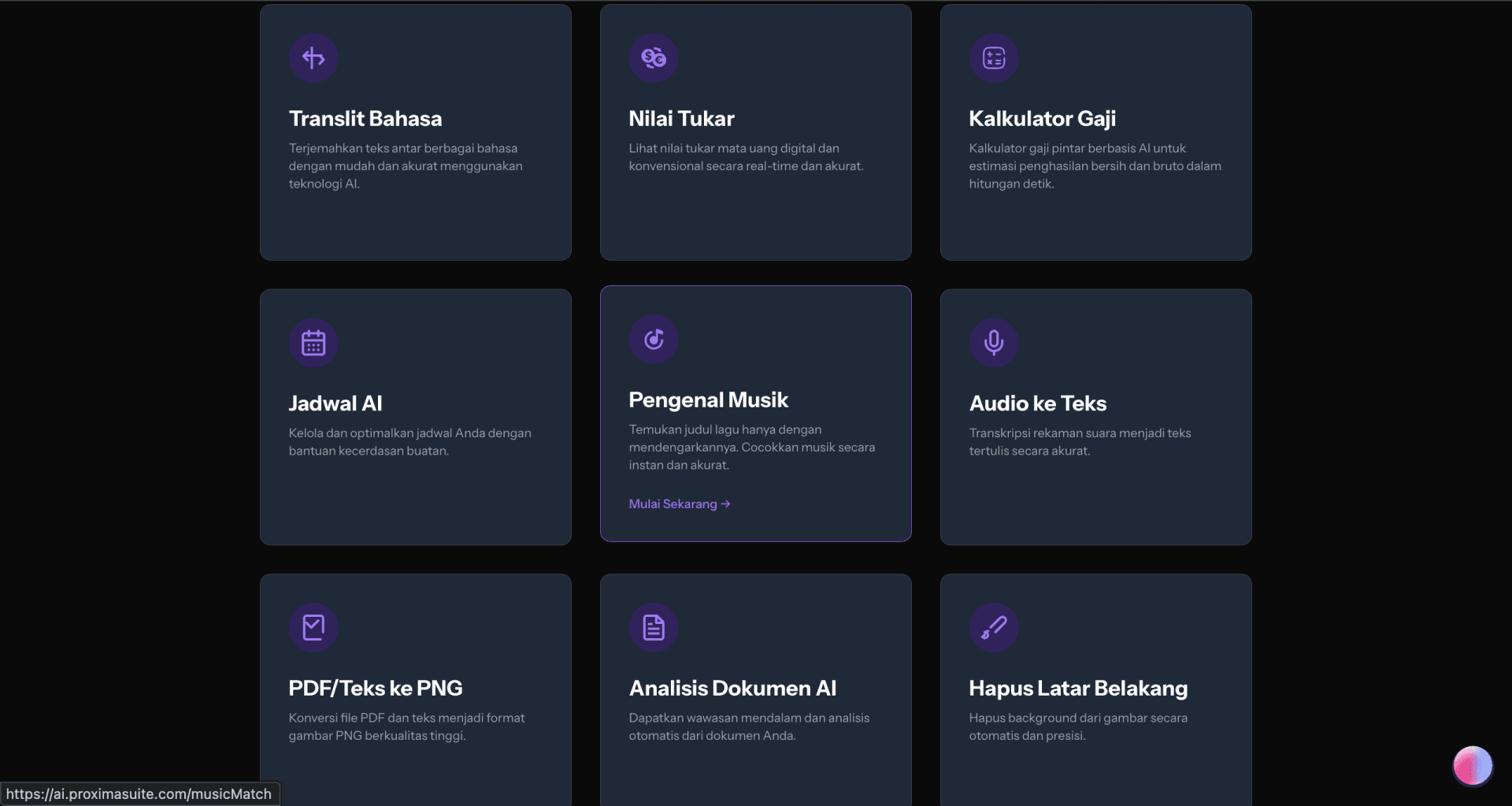Open the Translit Bahasa card title
The width and height of the screenshot is (1512, 806).
(x=365, y=119)
